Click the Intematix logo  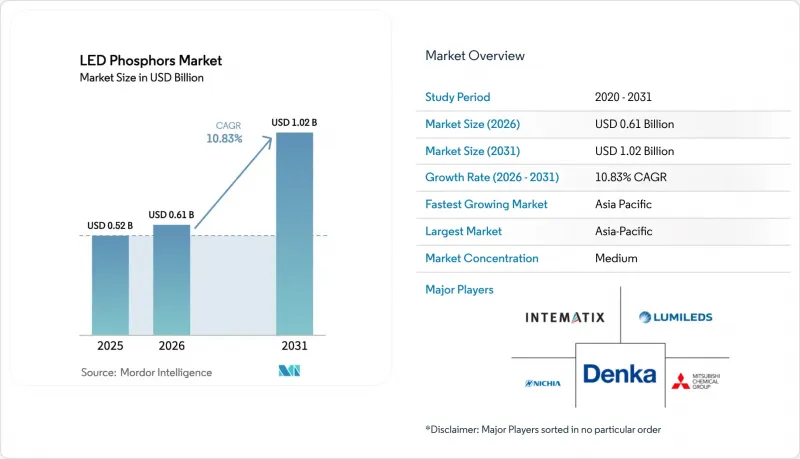coord(565,318)
